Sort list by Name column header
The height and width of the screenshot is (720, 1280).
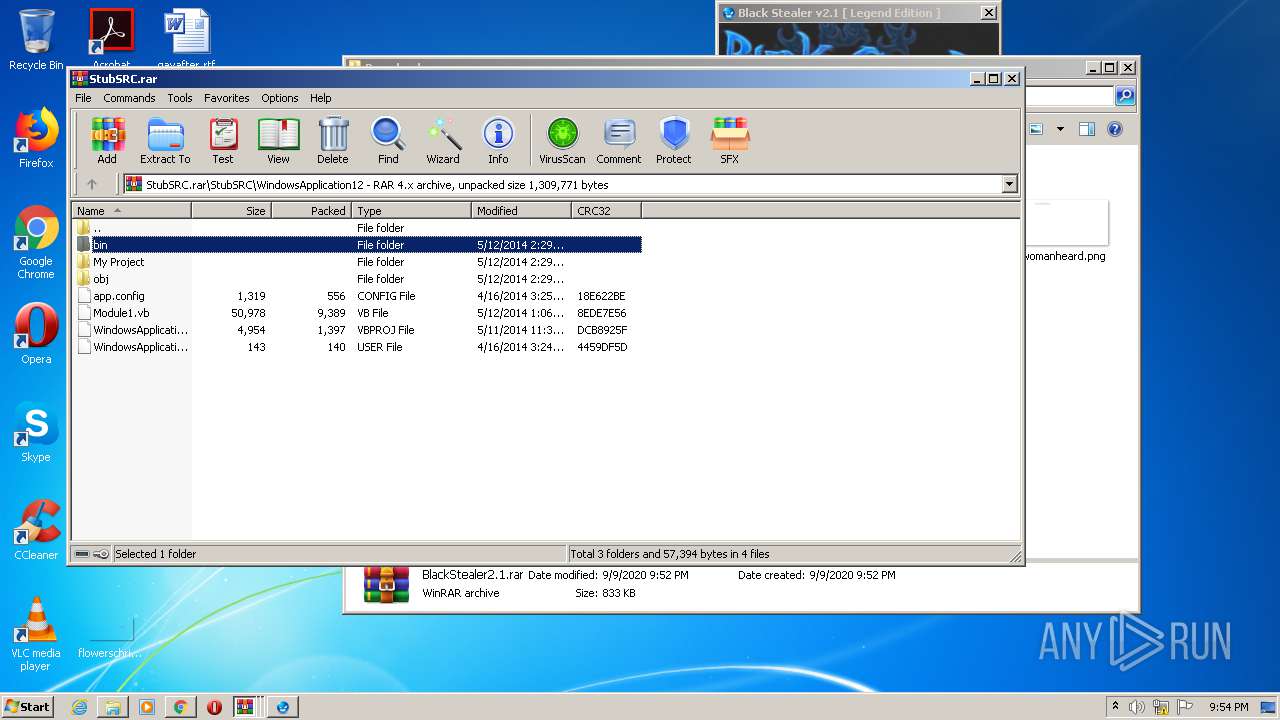pos(131,211)
